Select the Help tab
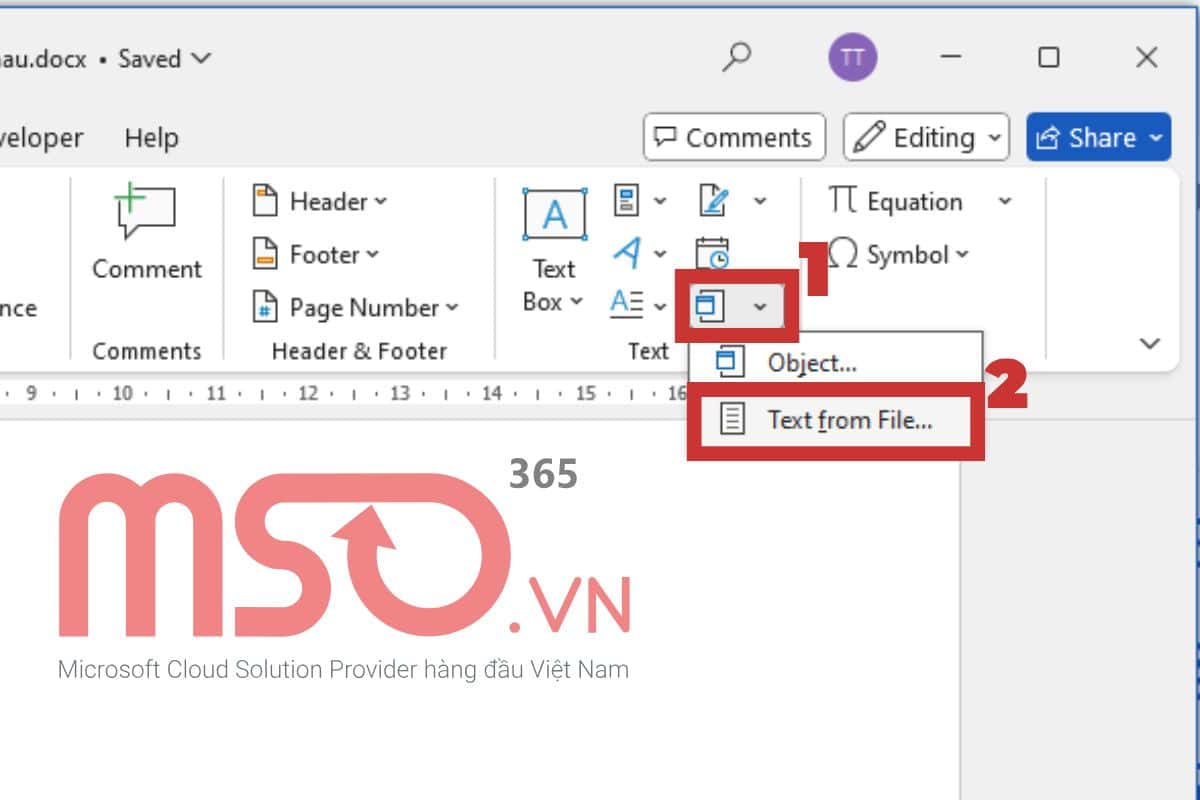Viewport: 1200px width, 800px height. point(151,137)
